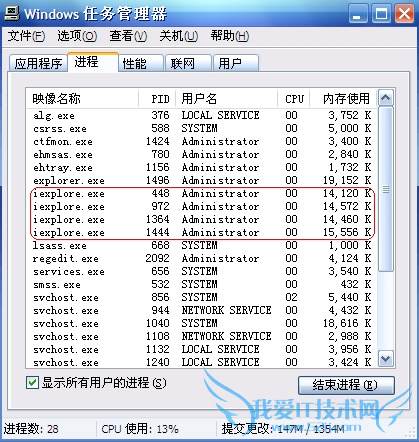Open the 文件(F) menu

pos(26,36)
